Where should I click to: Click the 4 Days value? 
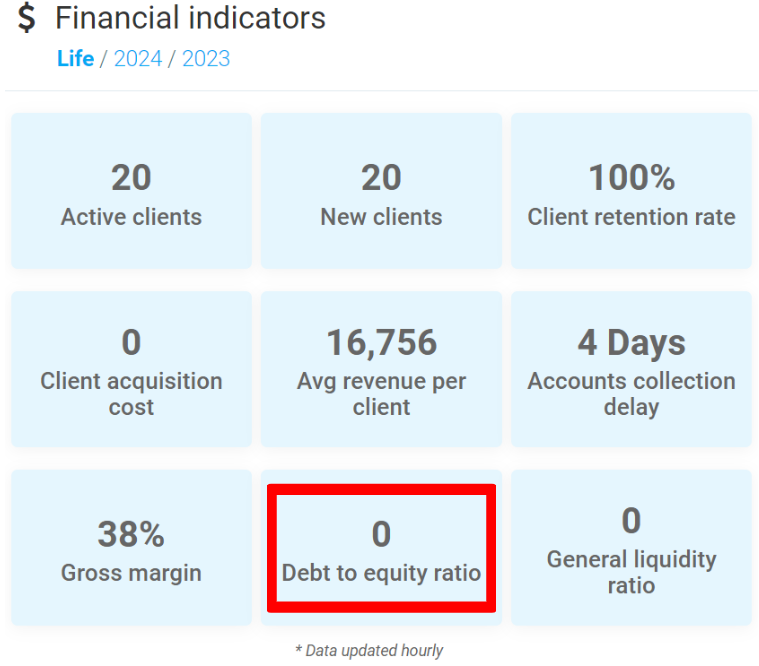[631, 343]
